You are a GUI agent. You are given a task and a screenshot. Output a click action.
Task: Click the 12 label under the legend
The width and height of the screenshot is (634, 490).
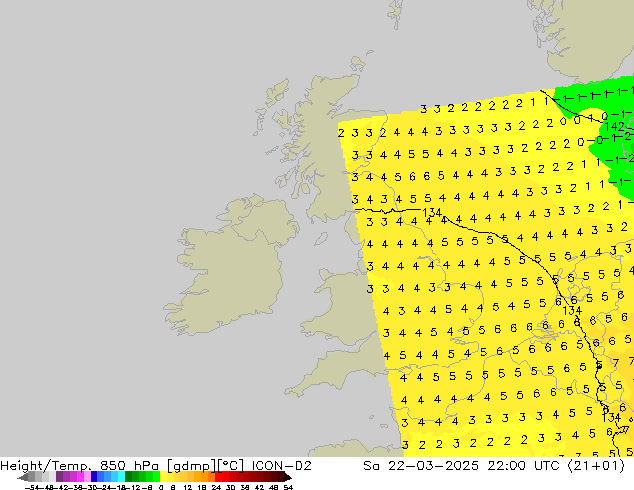click(188, 487)
